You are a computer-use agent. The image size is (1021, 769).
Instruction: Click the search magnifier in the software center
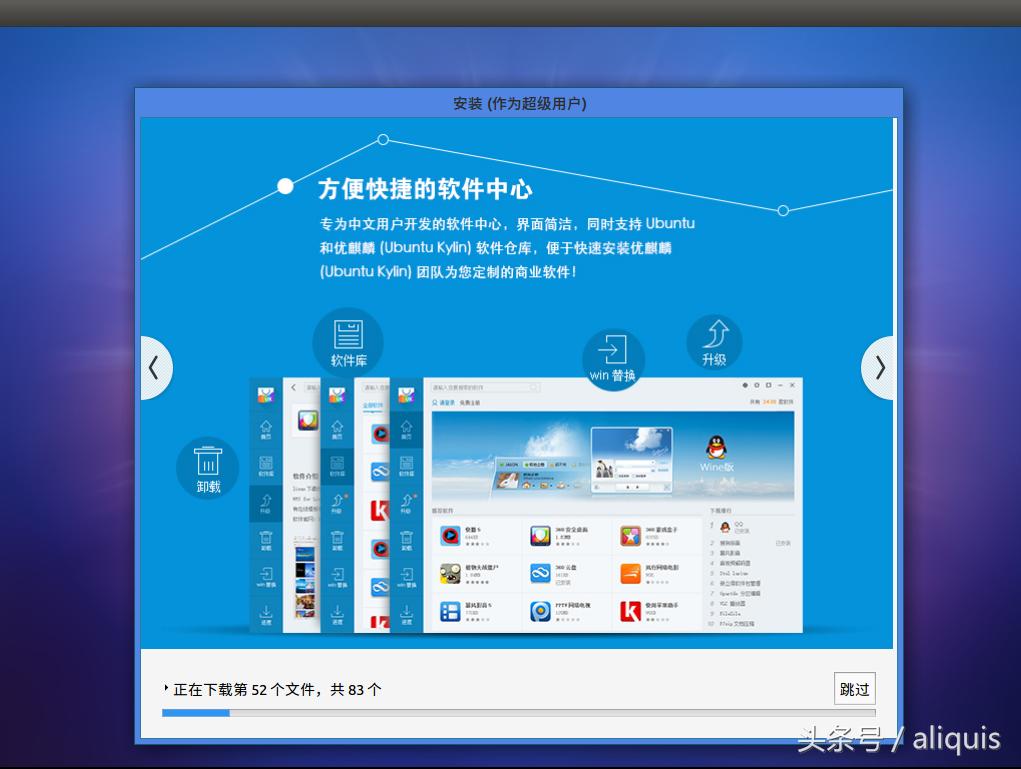pyautogui.click(x=533, y=387)
